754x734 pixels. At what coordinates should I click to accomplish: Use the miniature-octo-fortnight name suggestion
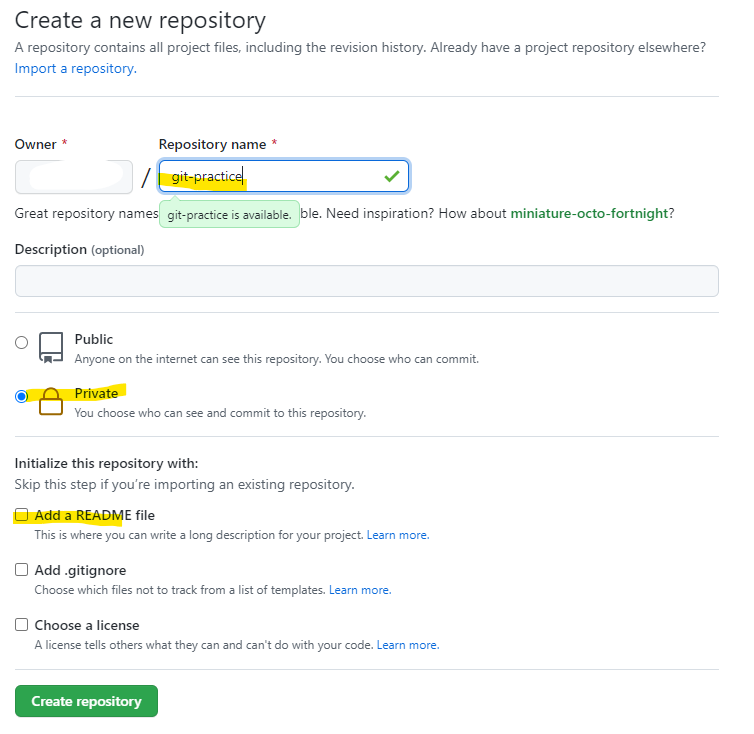point(589,214)
